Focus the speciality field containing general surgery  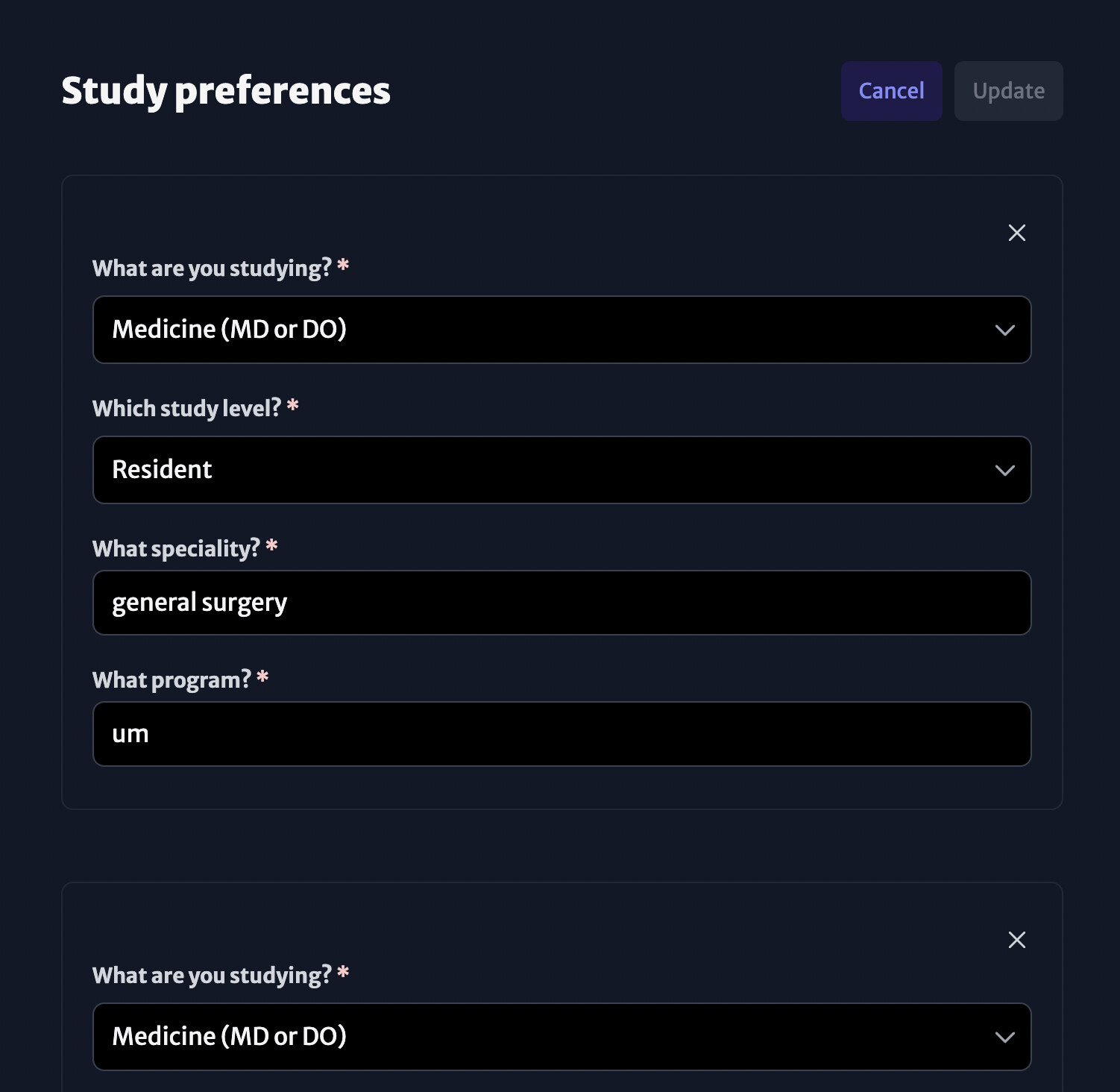[x=561, y=603]
